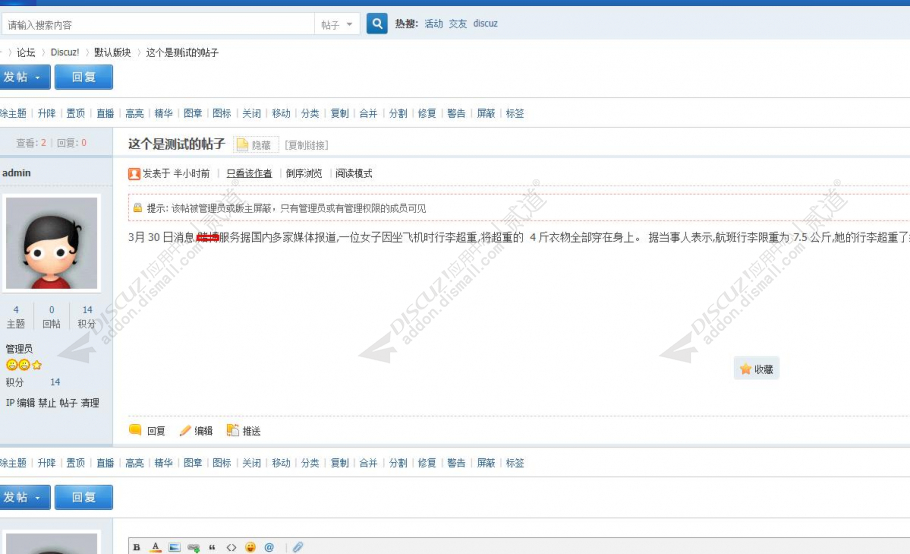Click 警告 in the moderation bar below the post
910x554 pixels.
pyautogui.click(x=456, y=463)
